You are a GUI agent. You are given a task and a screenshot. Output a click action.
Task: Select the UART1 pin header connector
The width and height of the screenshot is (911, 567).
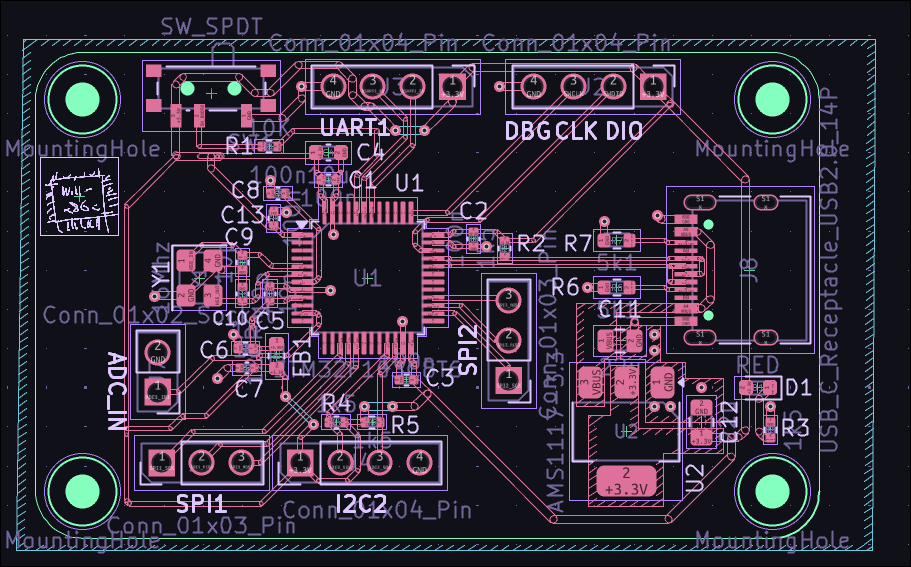click(370, 88)
